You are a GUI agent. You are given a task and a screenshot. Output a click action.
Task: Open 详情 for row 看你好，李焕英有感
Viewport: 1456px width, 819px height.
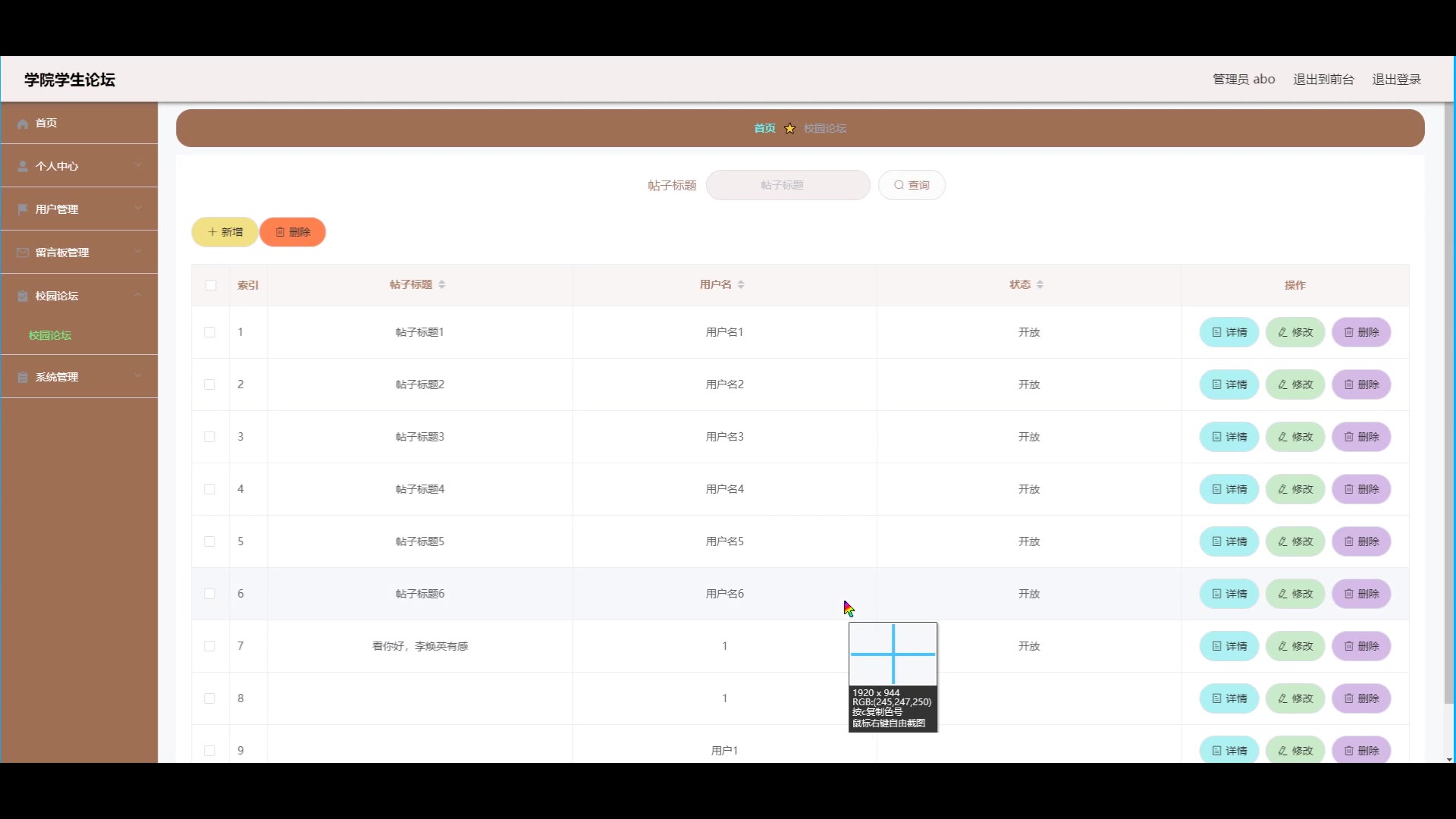[x=1228, y=646]
